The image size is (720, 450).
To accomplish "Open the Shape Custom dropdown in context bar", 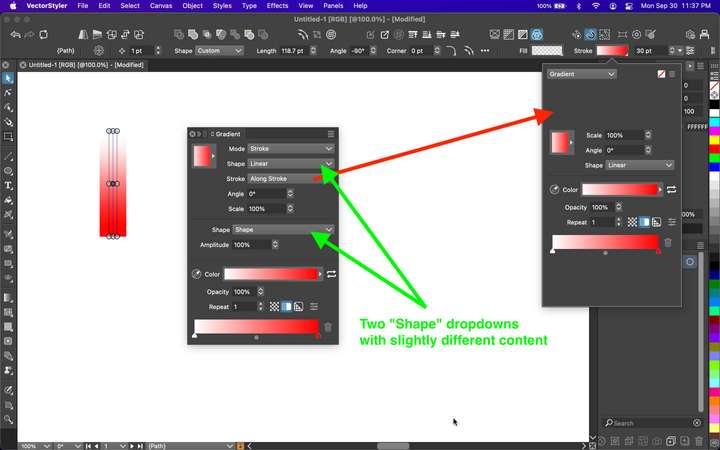I will pyautogui.click(x=219, y=51).
